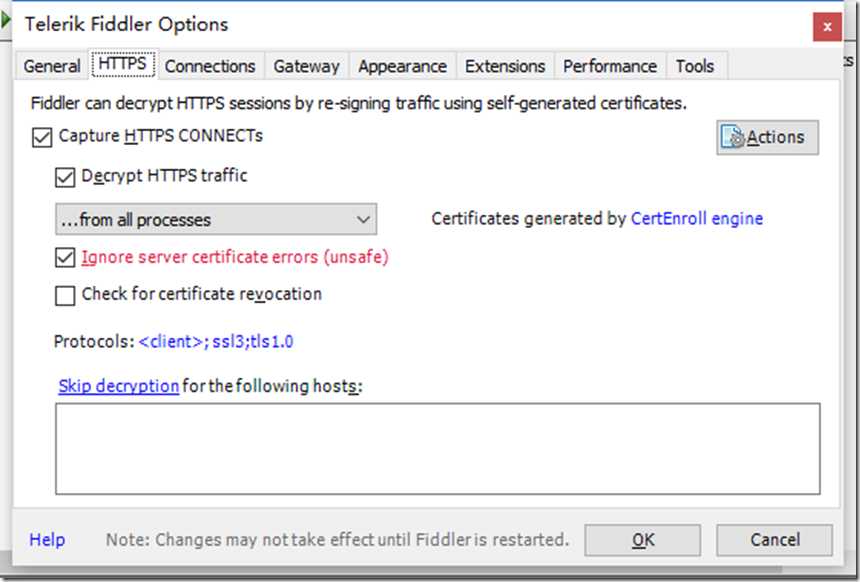The width and height of the screenshot is (860, 582).
Task: Open the Tools tab
Action: pos(695,66)
